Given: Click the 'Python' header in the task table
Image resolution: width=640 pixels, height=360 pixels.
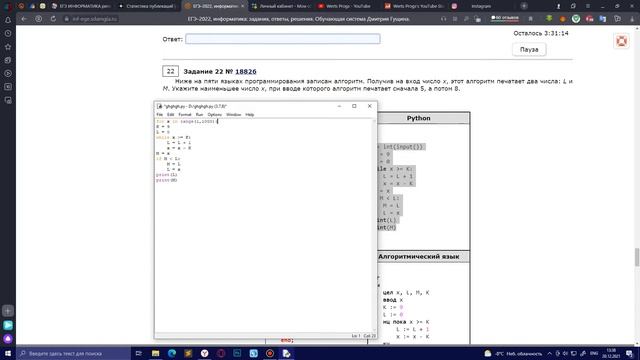Looking at the screenshot, I should (x=418, y=118).
